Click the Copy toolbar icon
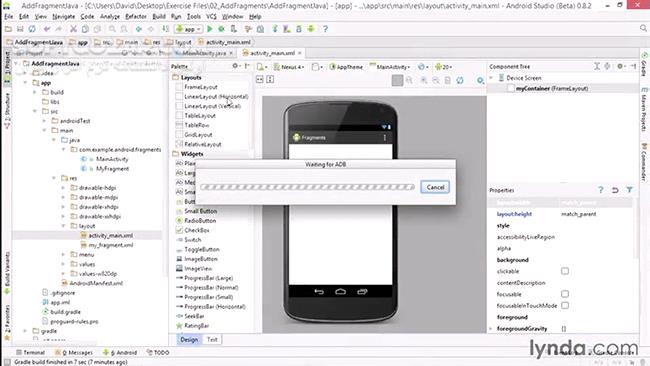The height and width of the screenshot is (366, 650). tap(85, 29)
